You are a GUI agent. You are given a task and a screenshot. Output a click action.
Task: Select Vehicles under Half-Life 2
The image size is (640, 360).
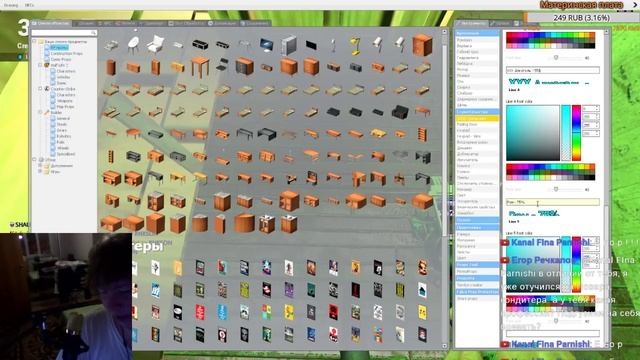(x=63, y=77)
